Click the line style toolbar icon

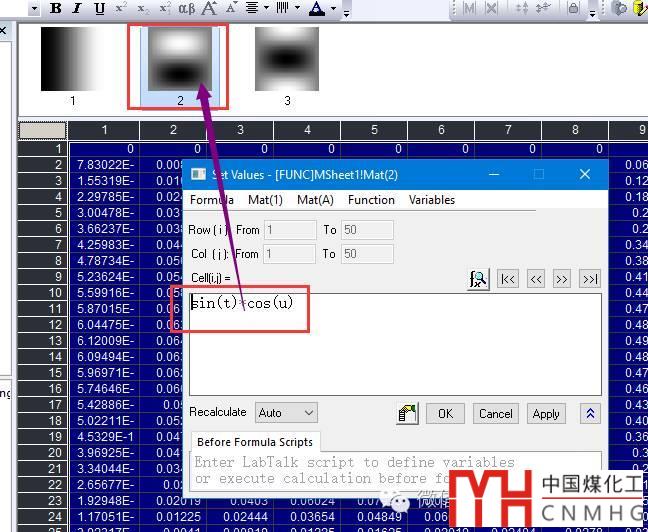[x=283, y=8]
